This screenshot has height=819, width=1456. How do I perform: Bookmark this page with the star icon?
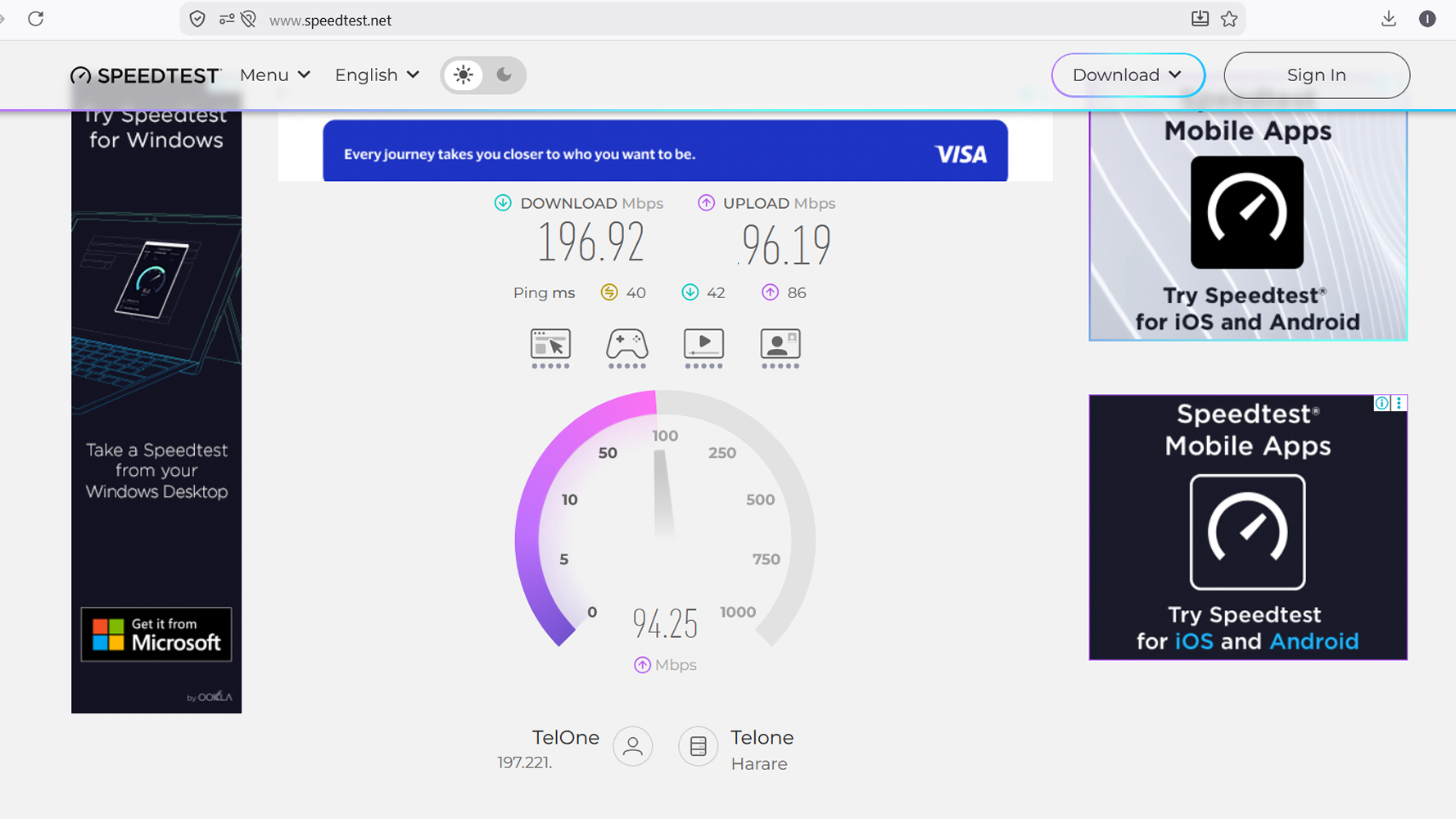pos(1229,19)
